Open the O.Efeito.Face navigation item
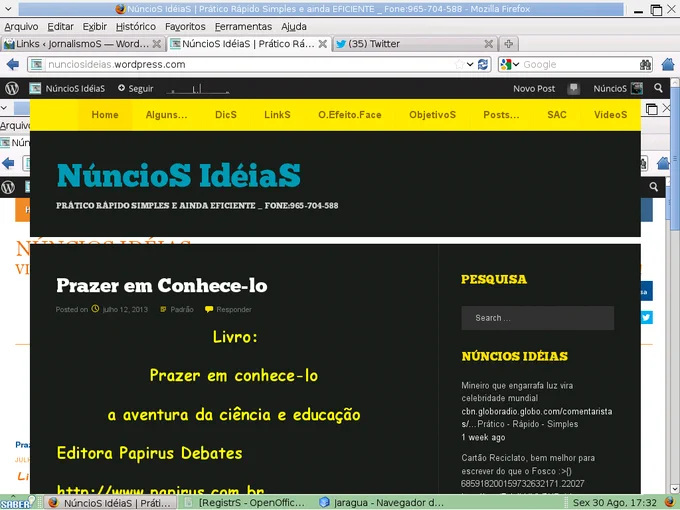The height and width of the screenshot is (510, 680). pyautogui.click(x=350, y=115)
